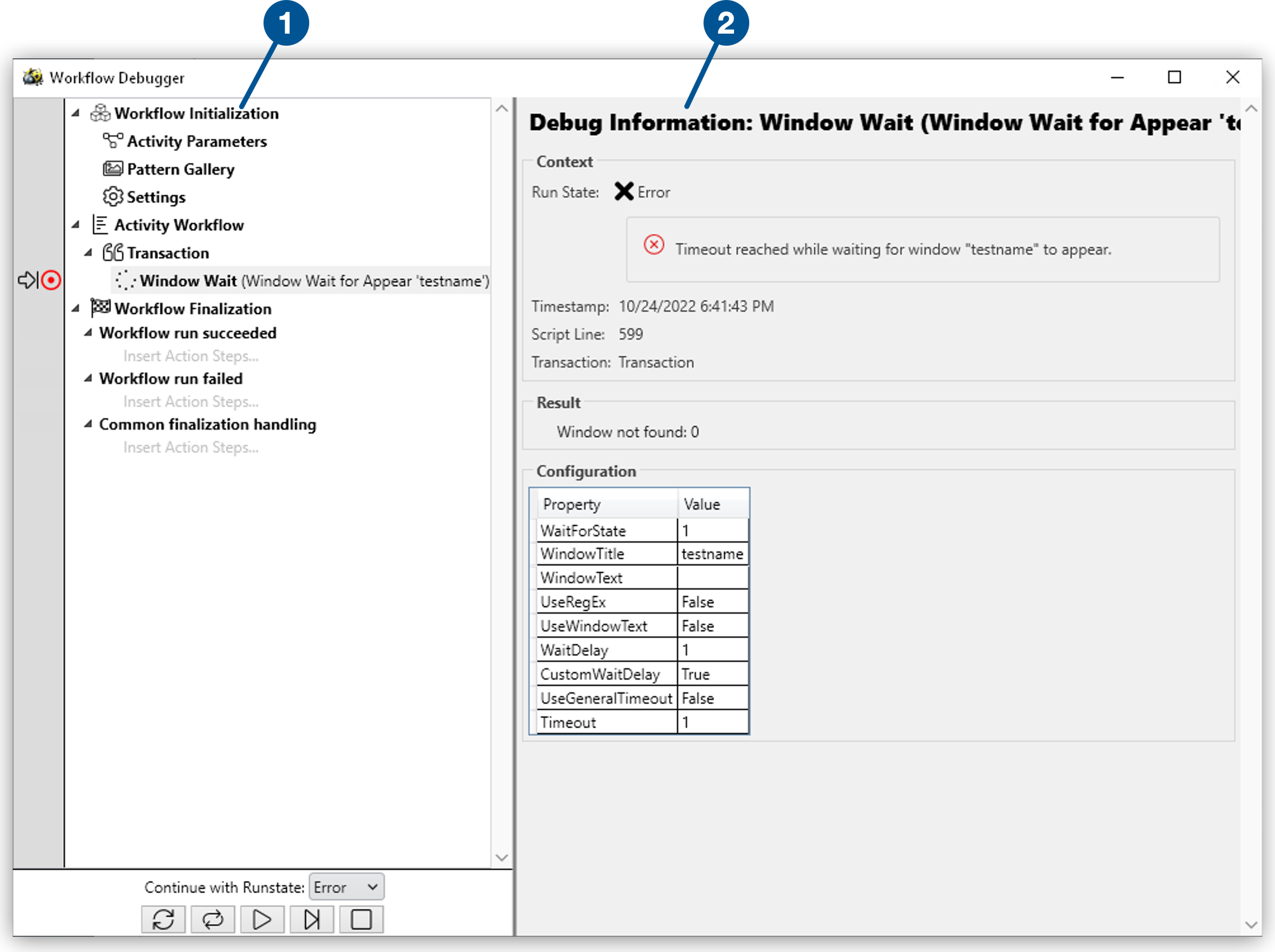Toggle the breakpoint beside Window Wait
Screen dimensions: 1275x952
(51, 280)
